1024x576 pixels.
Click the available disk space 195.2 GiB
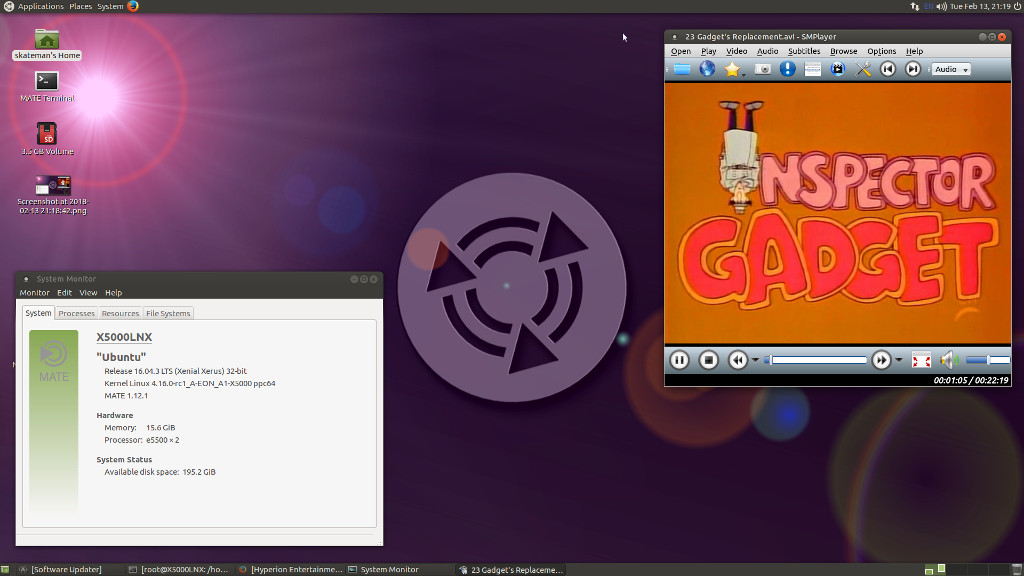tap(199, 472)
